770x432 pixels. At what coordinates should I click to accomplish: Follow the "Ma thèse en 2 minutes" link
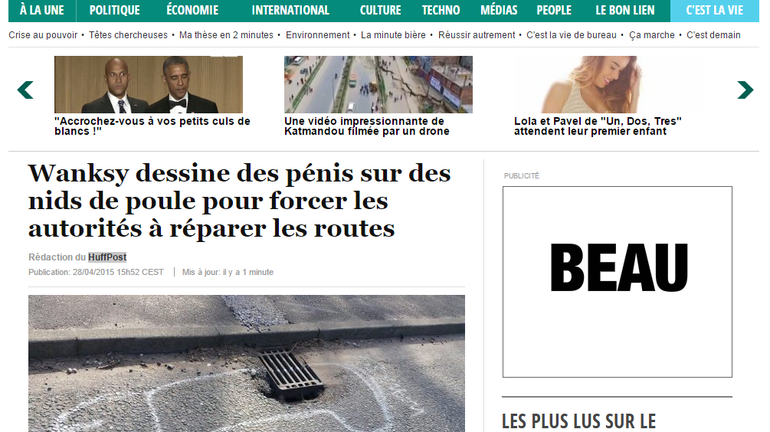226,35
